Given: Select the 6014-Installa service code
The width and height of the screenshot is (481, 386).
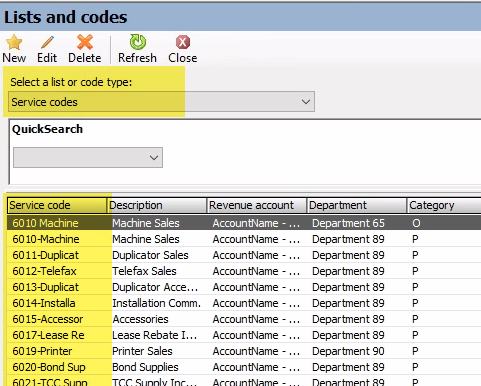Looking at the screenshot, I should tap(44, 303).
